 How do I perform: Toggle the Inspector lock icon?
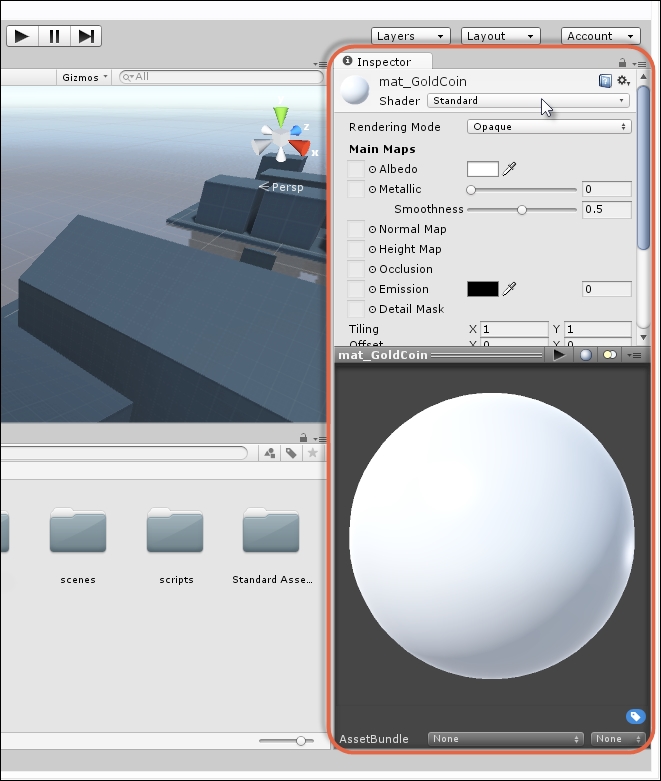(622, 63)
